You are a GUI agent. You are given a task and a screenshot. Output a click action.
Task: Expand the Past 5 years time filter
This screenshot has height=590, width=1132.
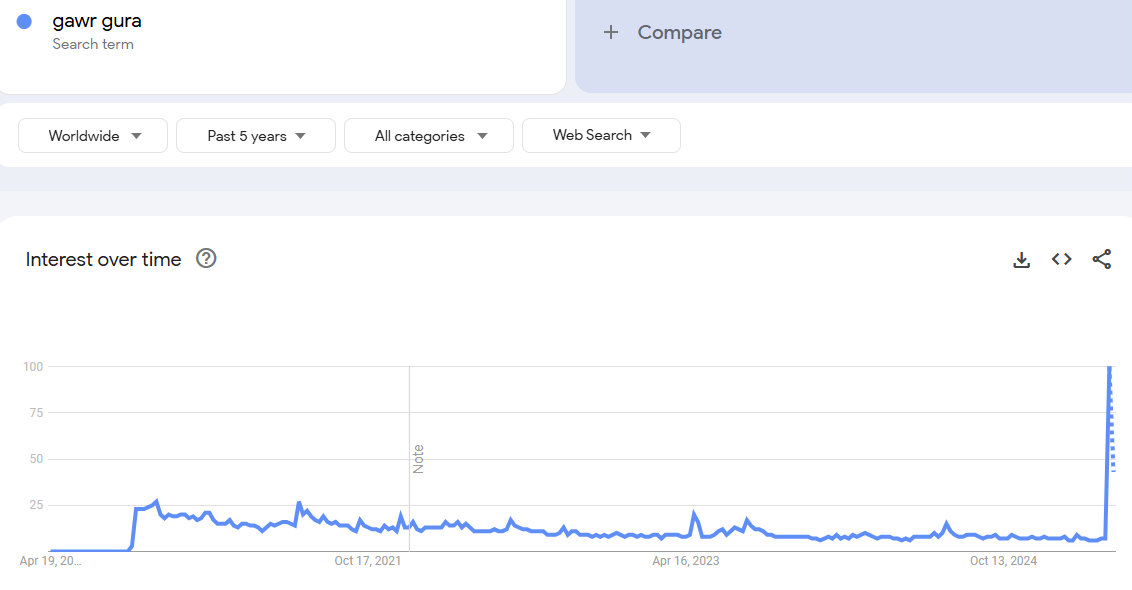pyautogui.click(x=256, y=136)
